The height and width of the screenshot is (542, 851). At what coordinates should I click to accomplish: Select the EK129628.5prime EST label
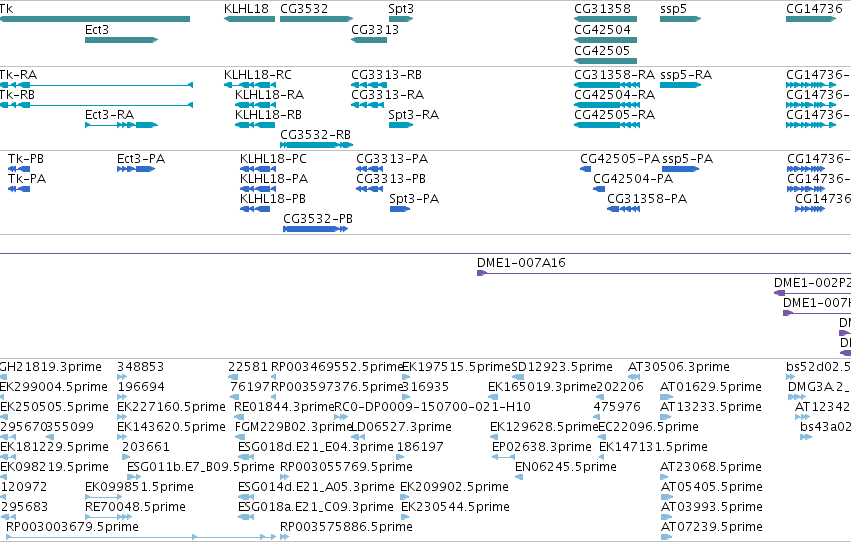click(544, 428)
